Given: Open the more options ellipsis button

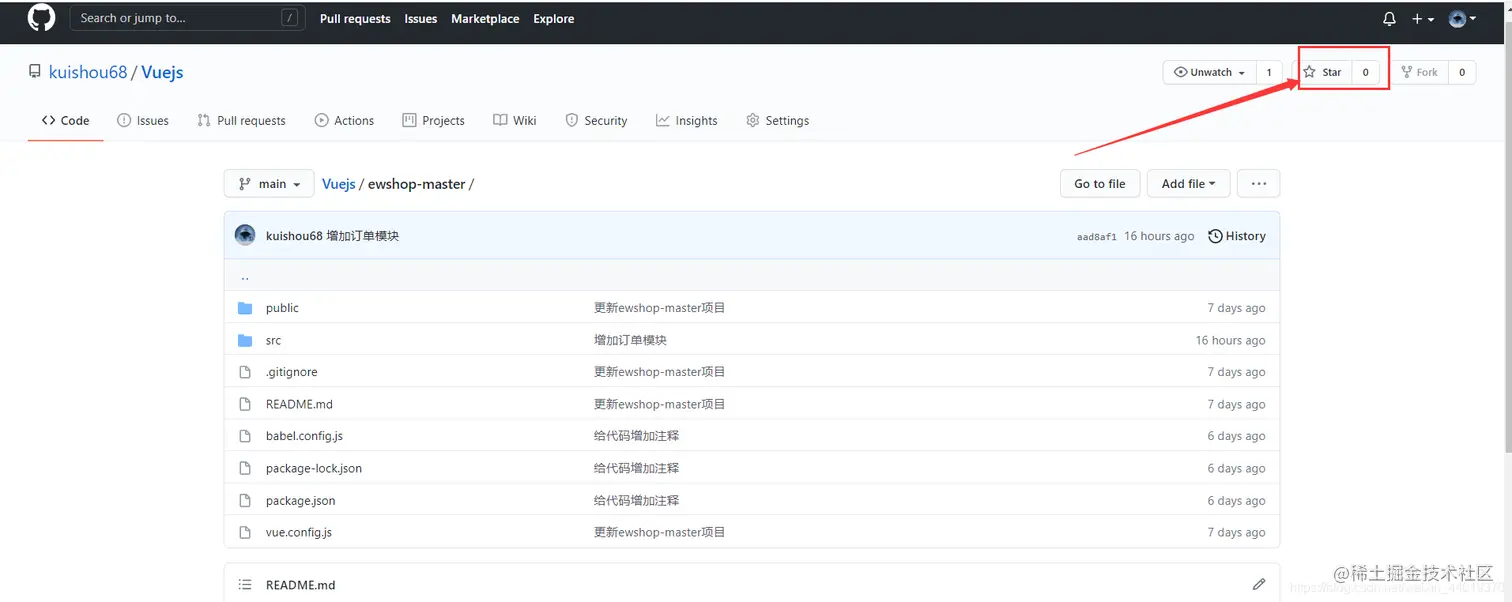Looking at the screenshot, I should 1258,184.
